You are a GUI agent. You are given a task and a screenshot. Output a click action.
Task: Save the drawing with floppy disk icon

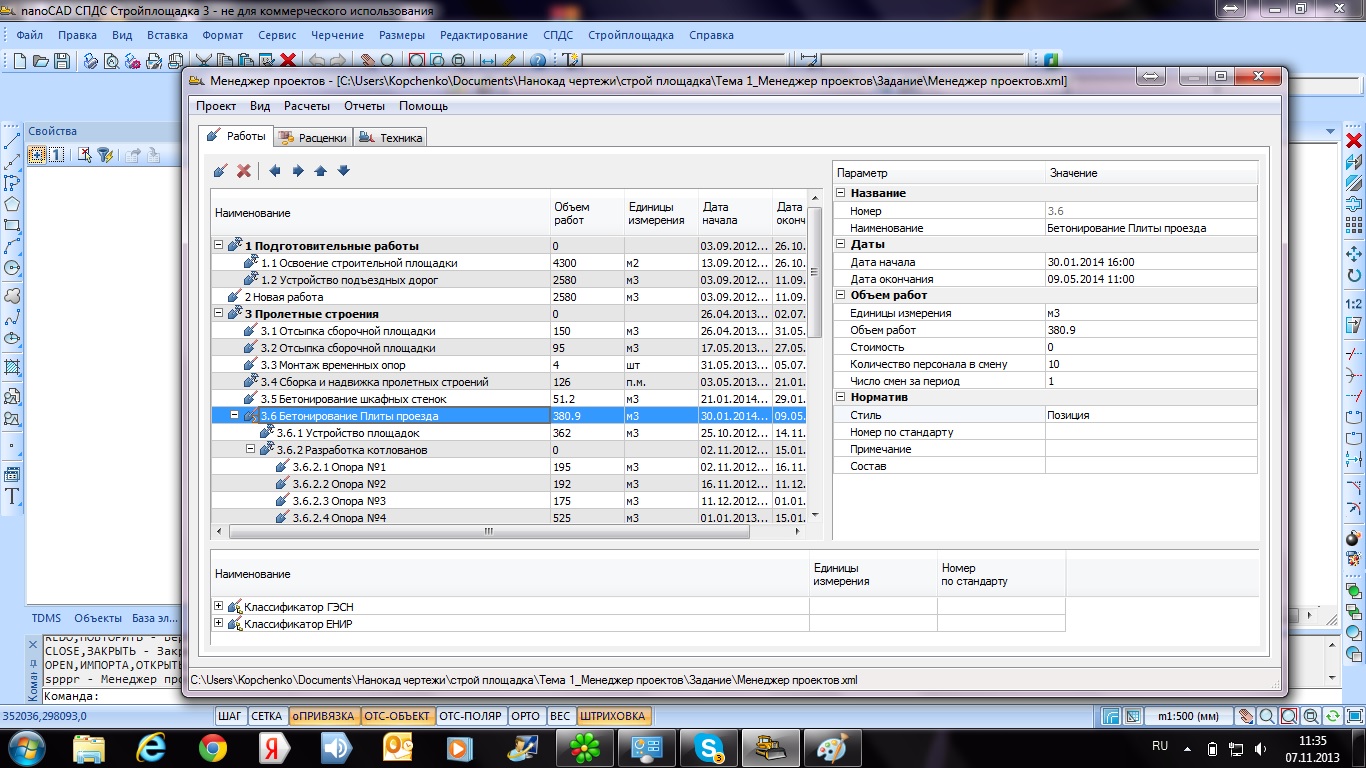click(62, 61)
